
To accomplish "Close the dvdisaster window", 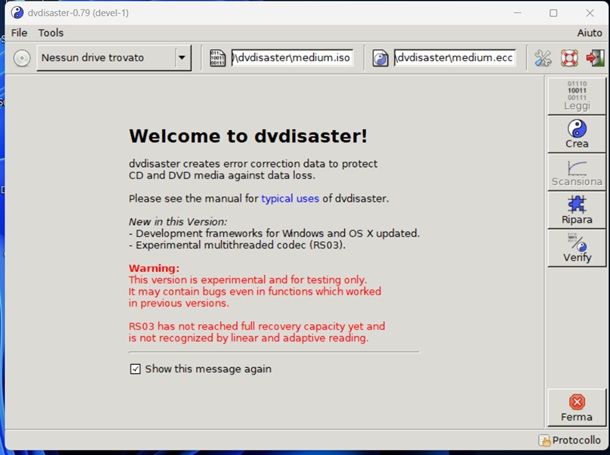I will tap(590, 13).
